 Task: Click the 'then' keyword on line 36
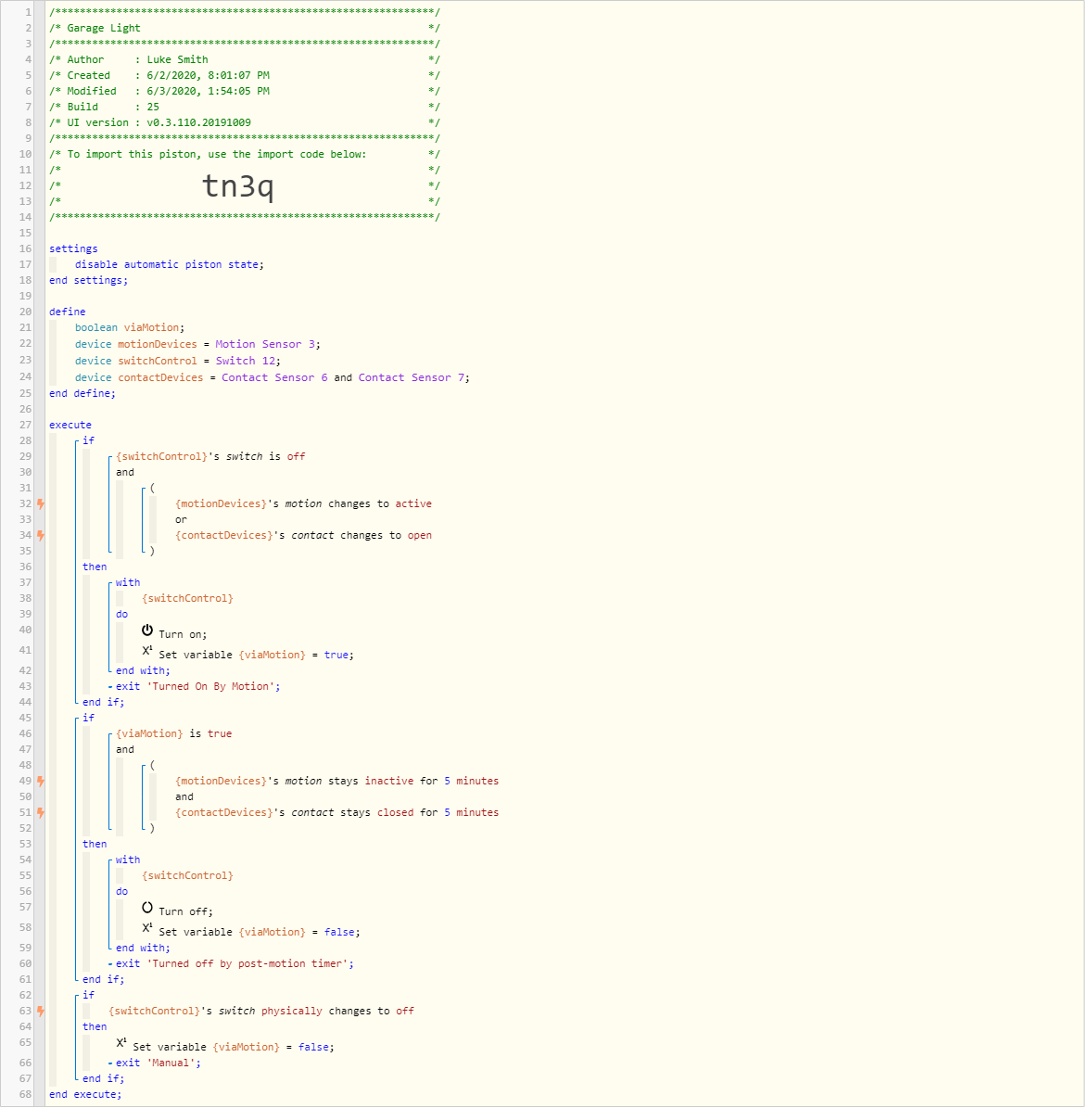95,567
